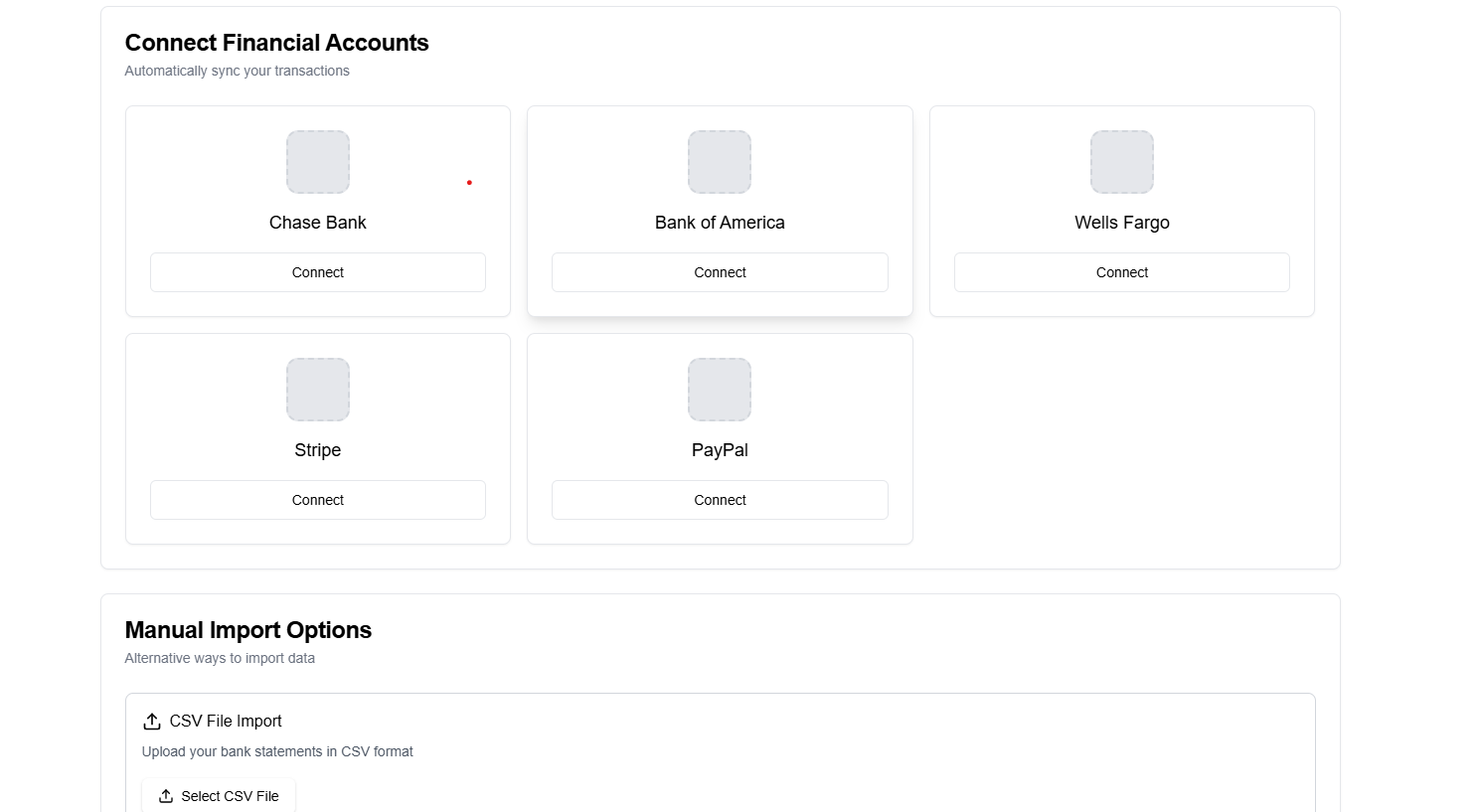Image resolution: width=1478 pixels, height=812 pixels.
Task: Connect the Wells Fargo account
Action: point(1122,272)
